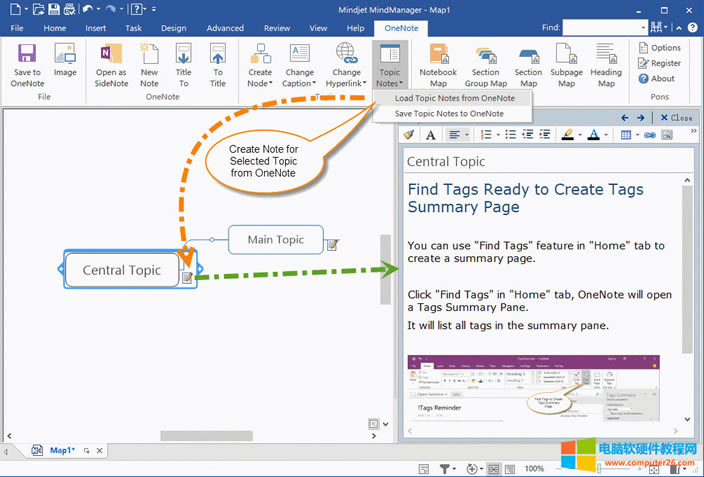Click the note icon beside Main Topic
The image size is (704, 477).
(x=332, y=243)
